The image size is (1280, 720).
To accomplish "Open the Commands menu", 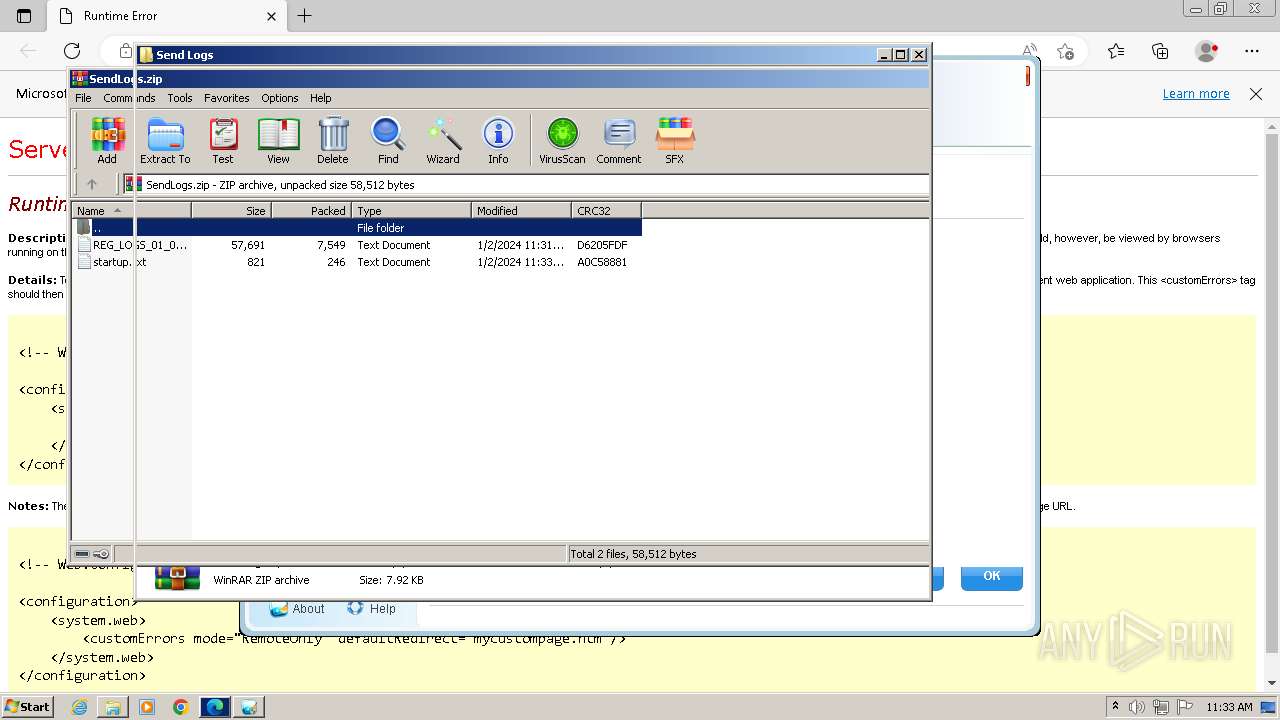I will [129, 98].
